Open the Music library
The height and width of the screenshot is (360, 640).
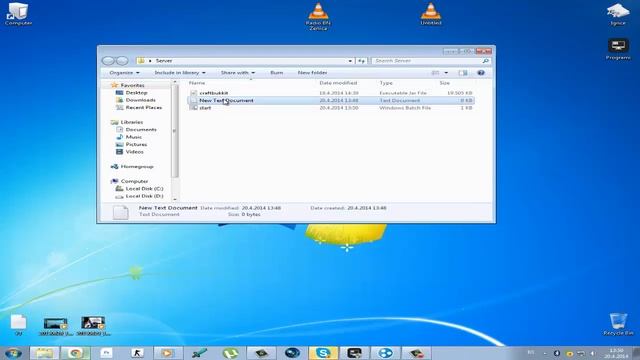pyautogui.click(x=133, y=137)
